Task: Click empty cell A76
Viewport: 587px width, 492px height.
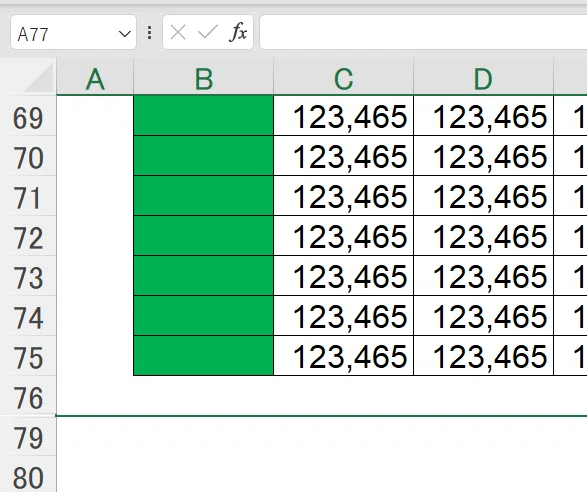Action: (95, 395)
